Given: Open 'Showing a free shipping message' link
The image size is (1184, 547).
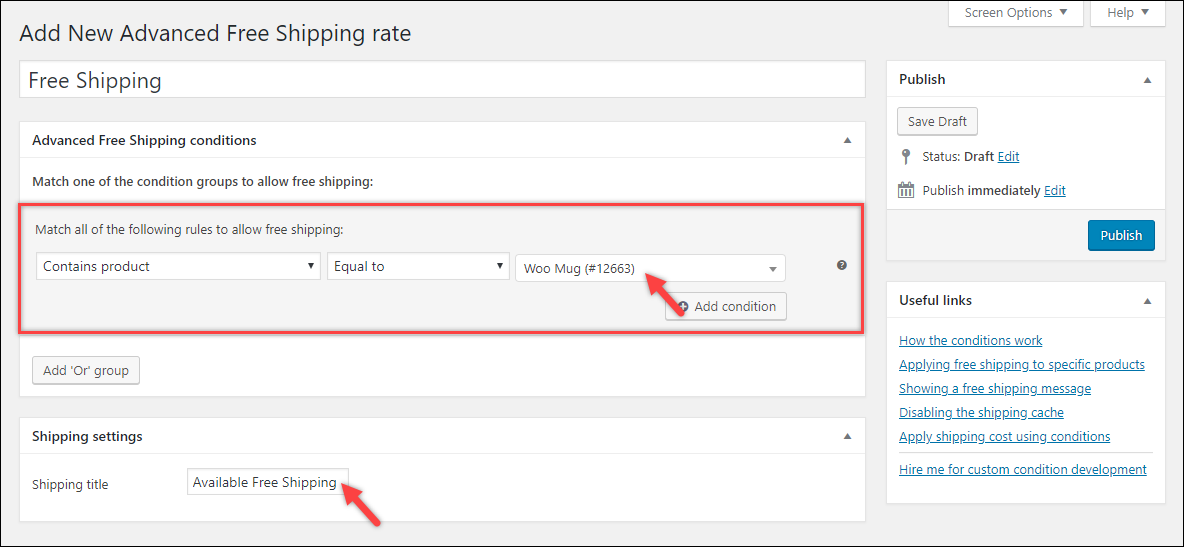Looking at the screenshot, I should 994,389.
